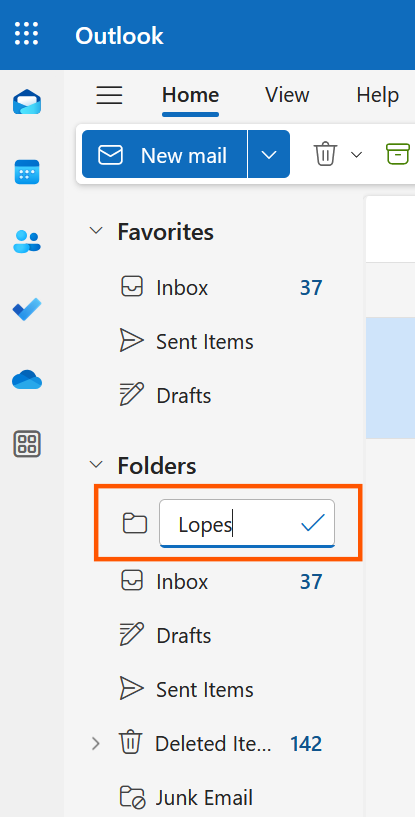Open the To Do checkmark icon
The width and height of the screenshot is (415, 817).
coord(27,310)
